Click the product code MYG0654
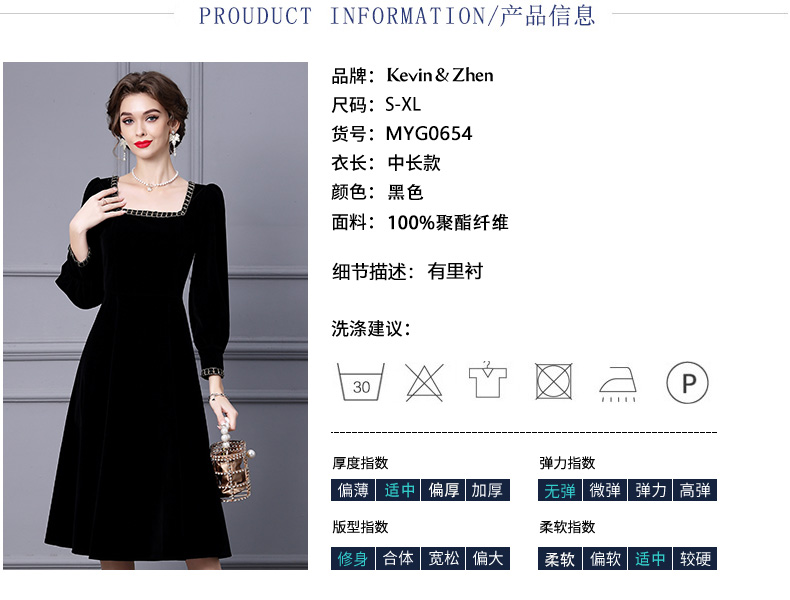 429,134
